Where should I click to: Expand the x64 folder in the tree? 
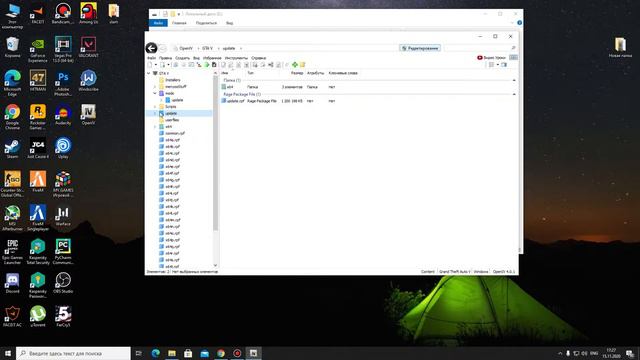tap(155, 127)
